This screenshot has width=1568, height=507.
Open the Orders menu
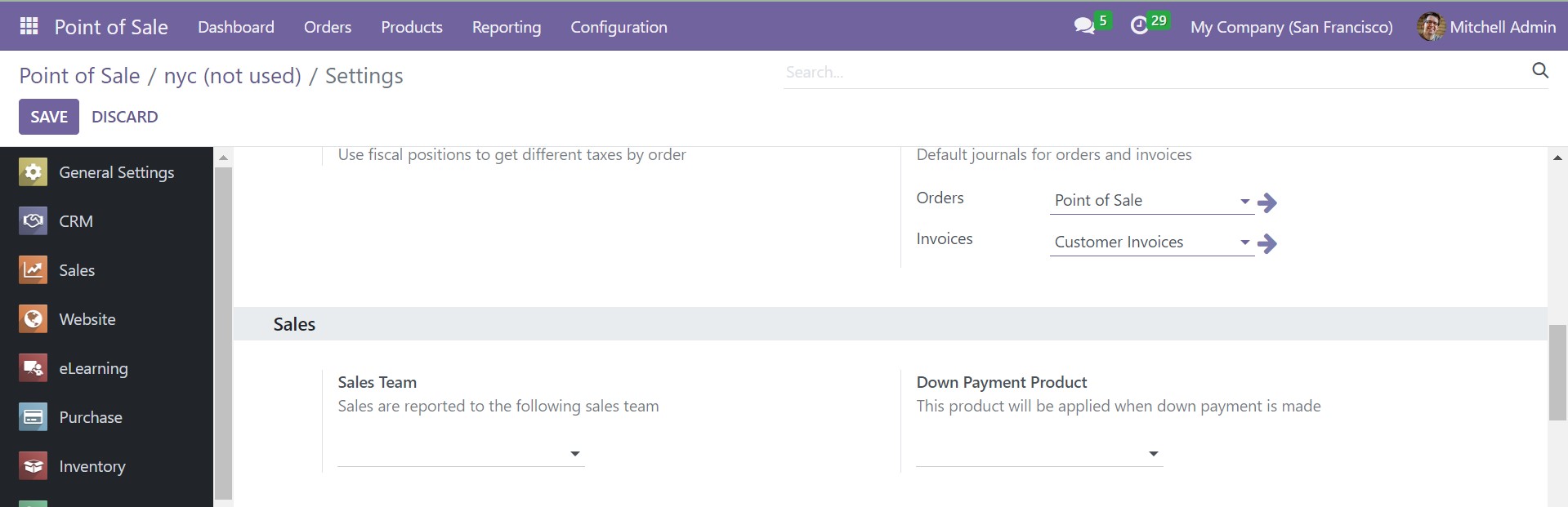pyautogui.click(x=328, y=27)
